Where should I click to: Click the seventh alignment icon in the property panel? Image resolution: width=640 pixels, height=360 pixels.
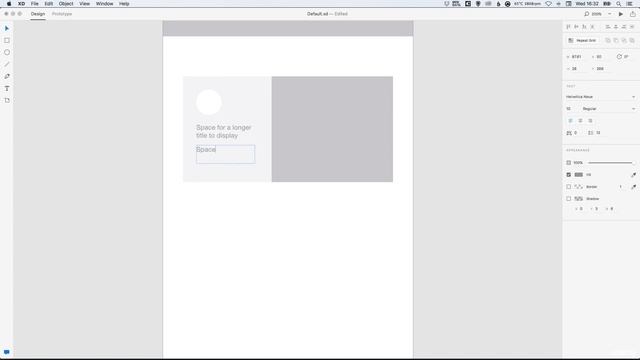tap(624, 27)
